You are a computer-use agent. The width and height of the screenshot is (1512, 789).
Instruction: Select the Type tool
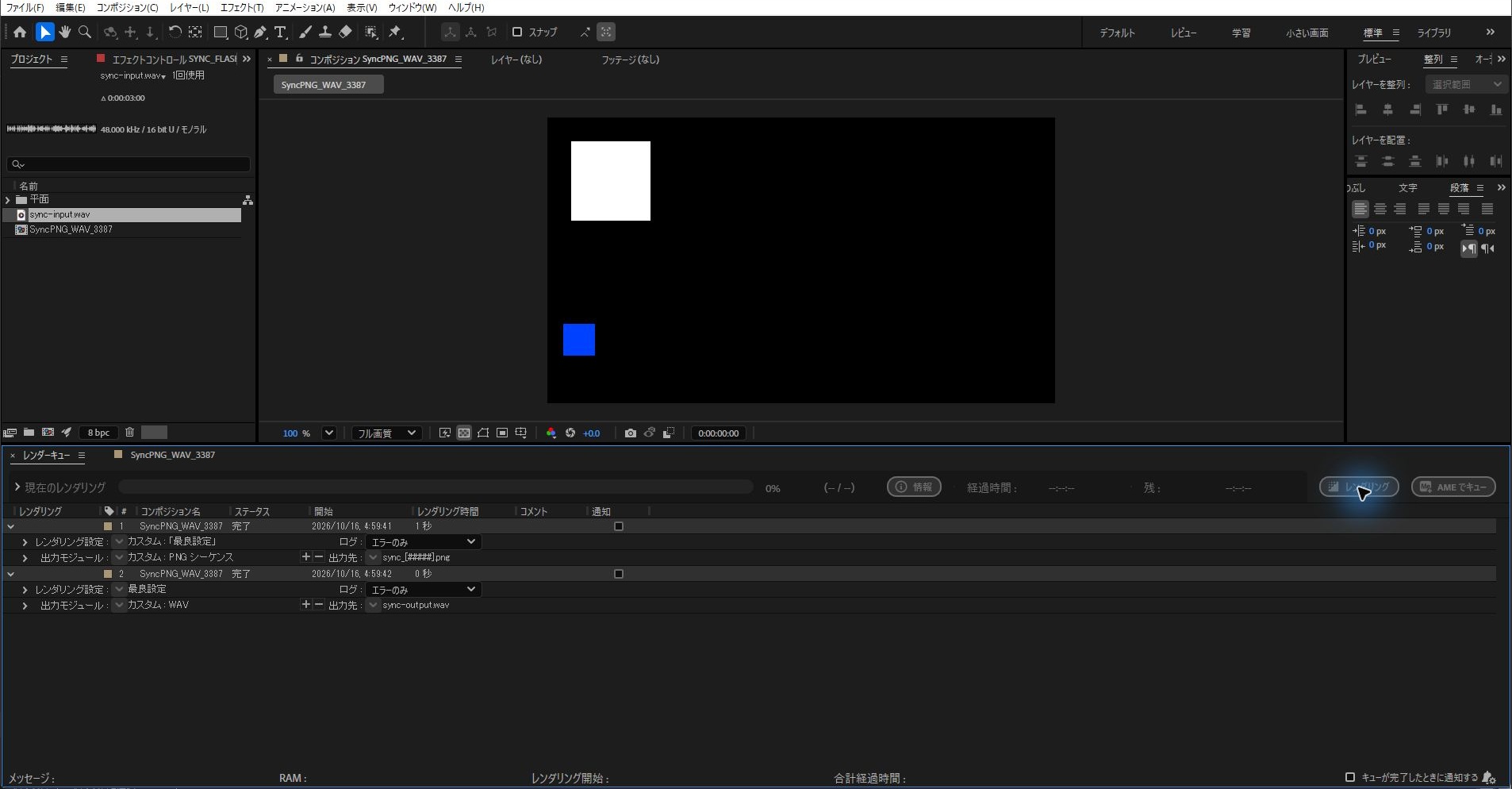pos(280,33)
